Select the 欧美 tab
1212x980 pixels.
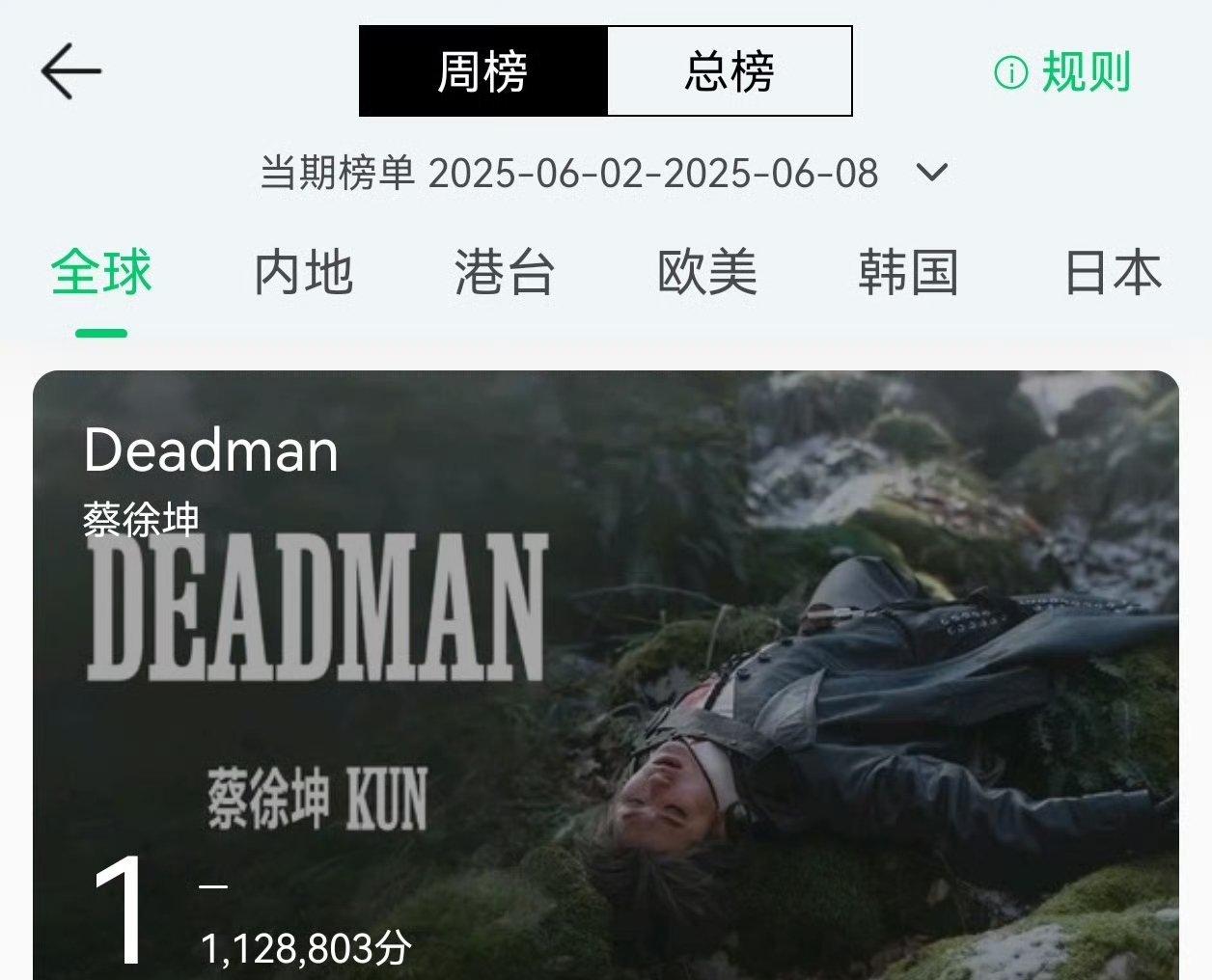point(707,272)
